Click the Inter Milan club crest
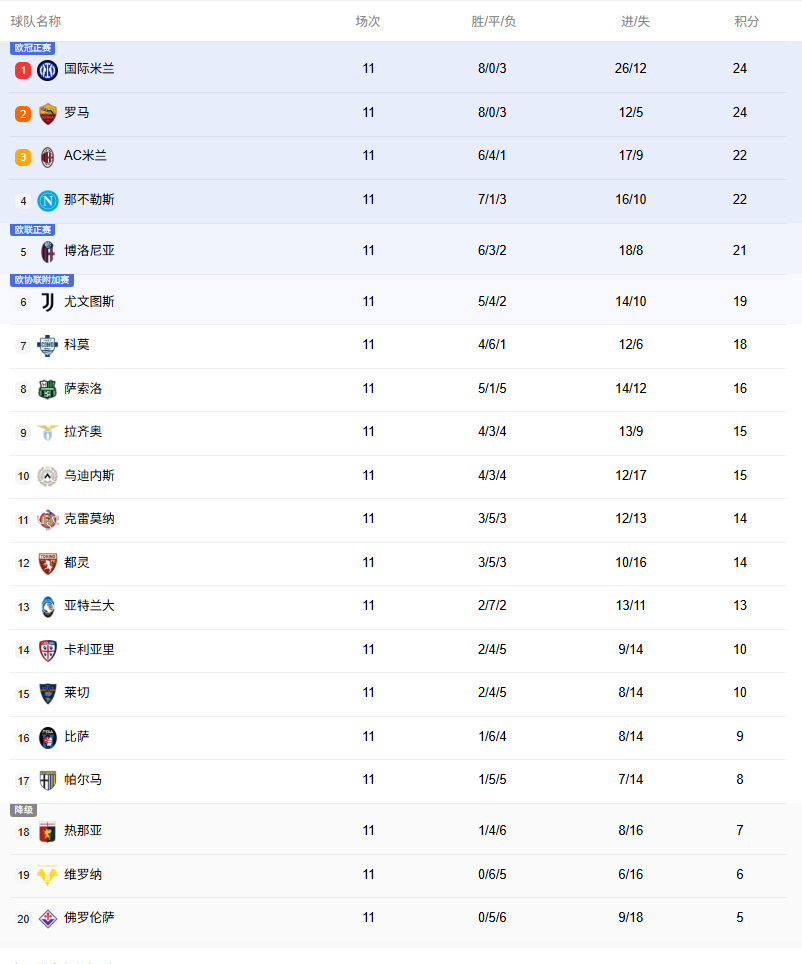 pos(48,70)
